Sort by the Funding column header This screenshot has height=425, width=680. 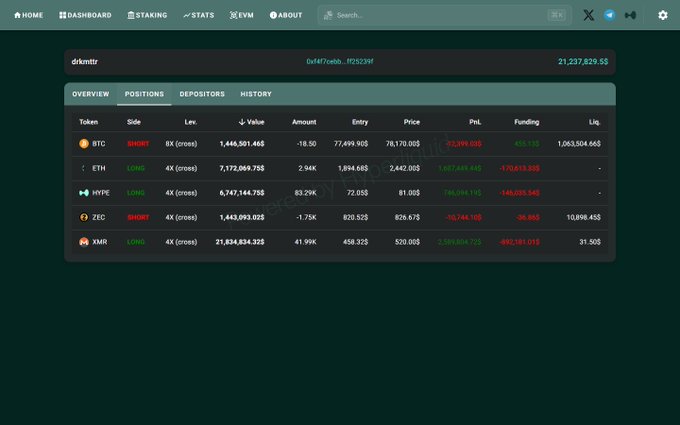pyautogui.click(x=526, y=122)
